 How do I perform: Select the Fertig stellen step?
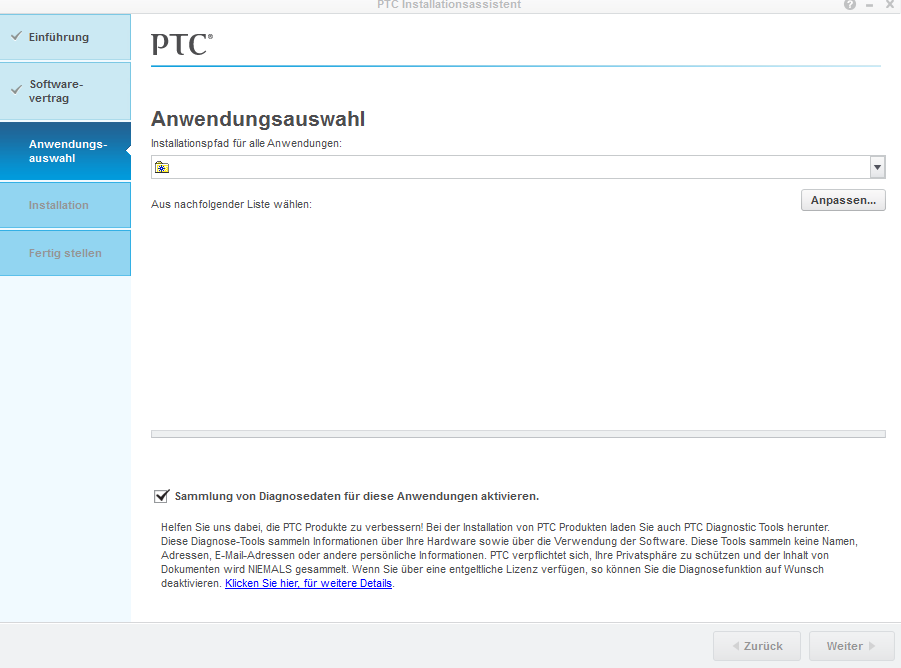click(x=65, y=253)
